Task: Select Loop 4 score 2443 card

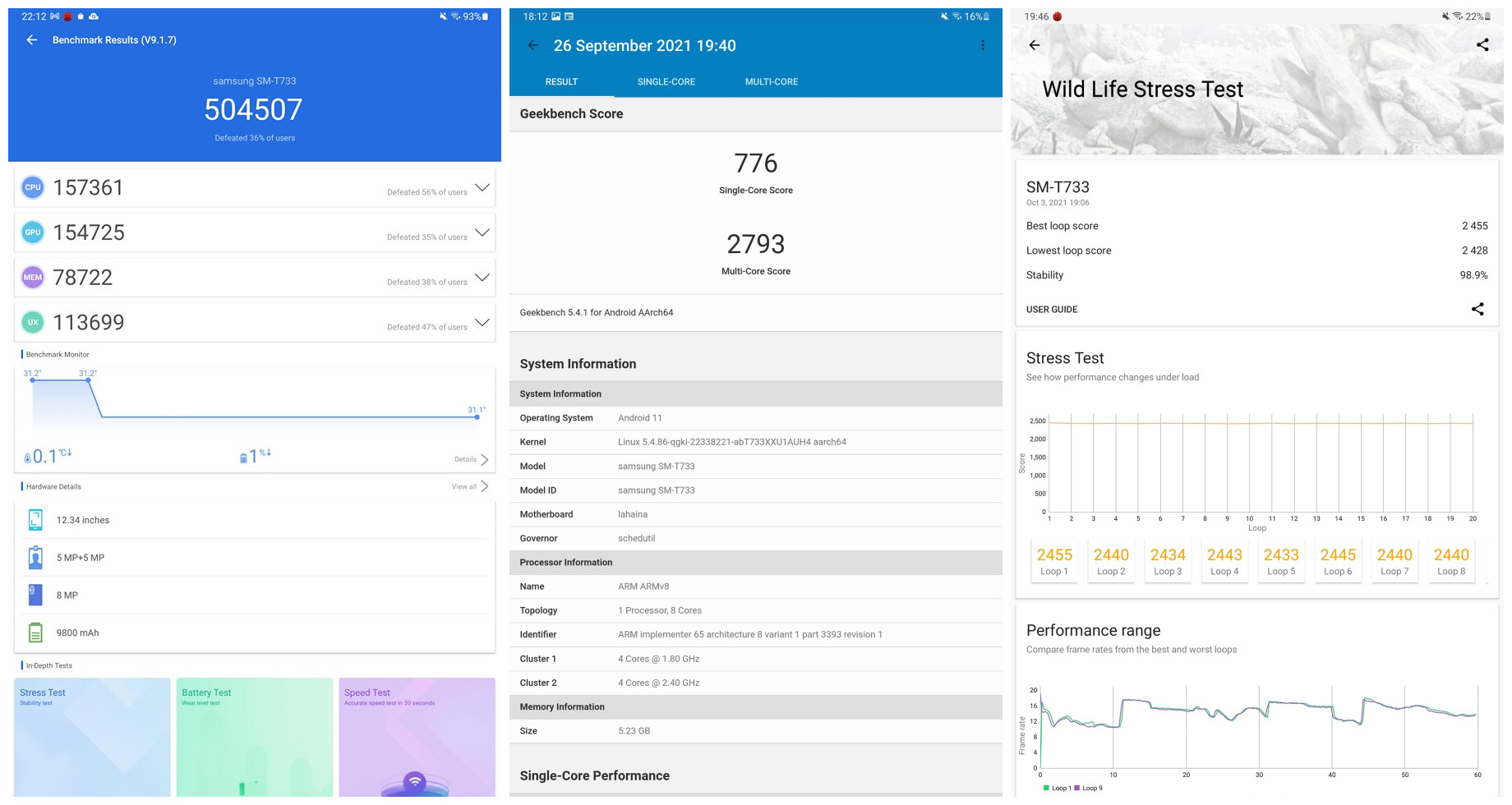Action: pyautogui.click(x=1224, y=561)
